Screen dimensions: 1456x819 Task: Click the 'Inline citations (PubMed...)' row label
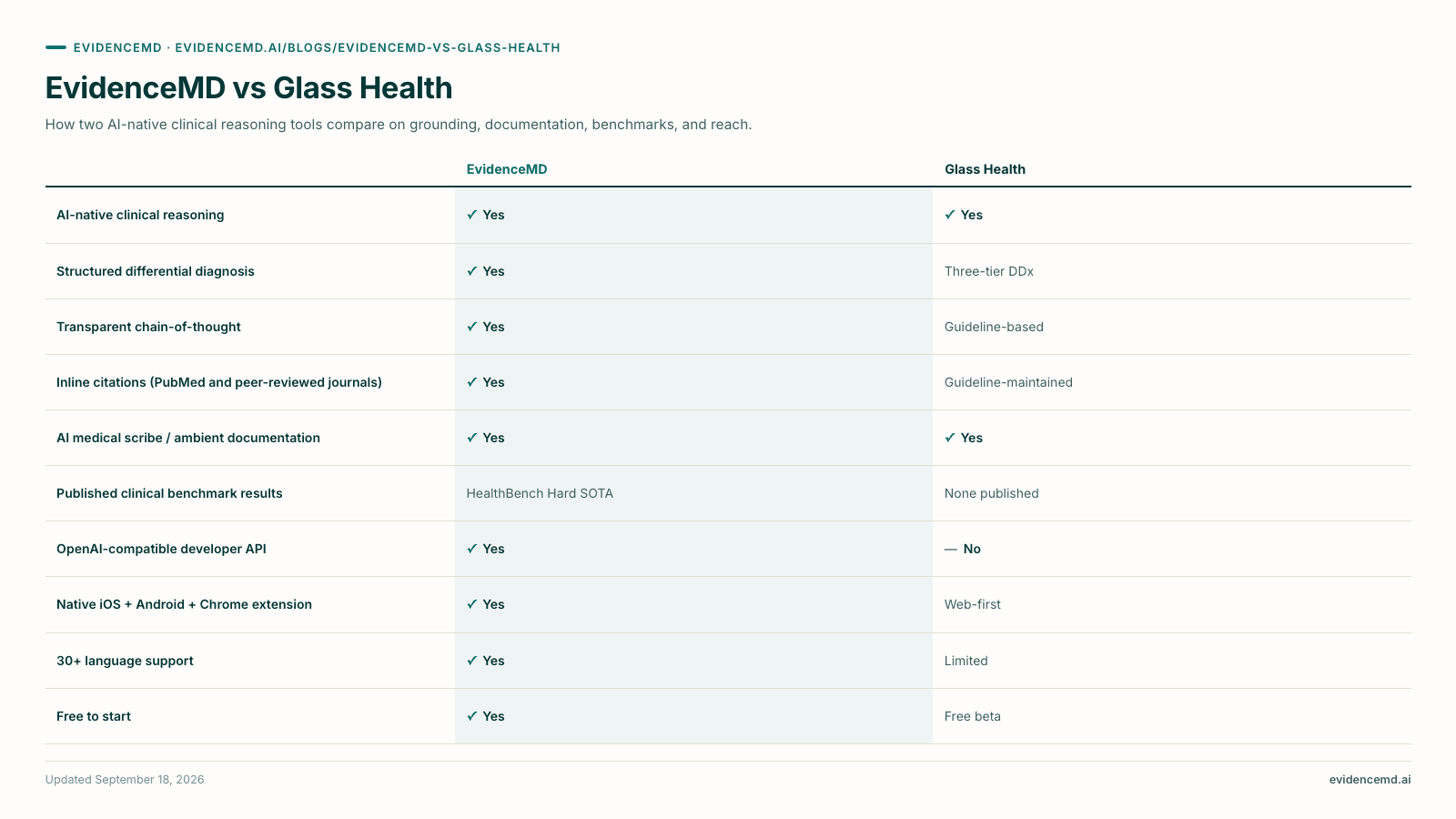tap(219, 382)
